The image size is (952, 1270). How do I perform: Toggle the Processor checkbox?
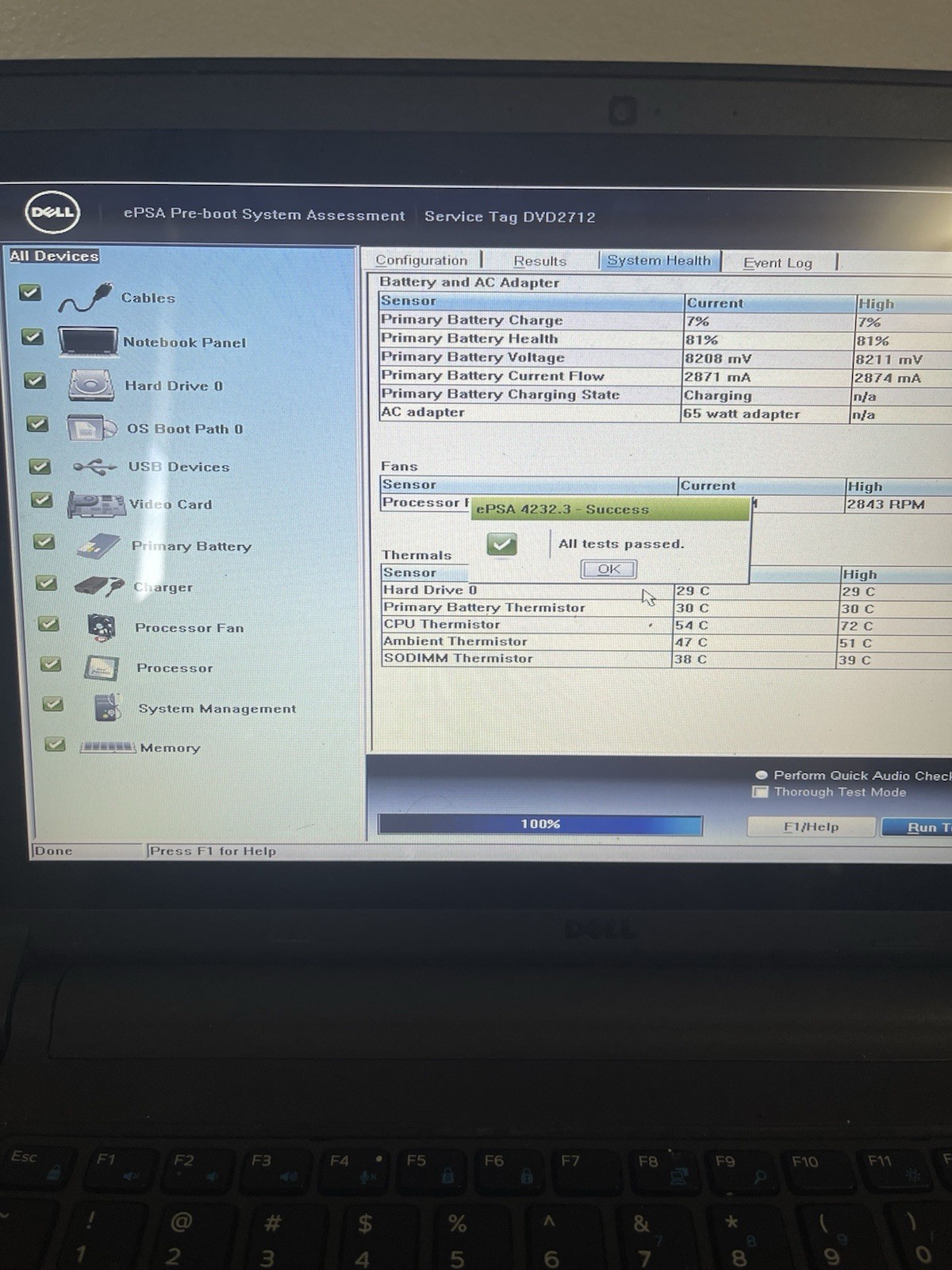pos(50,664)
